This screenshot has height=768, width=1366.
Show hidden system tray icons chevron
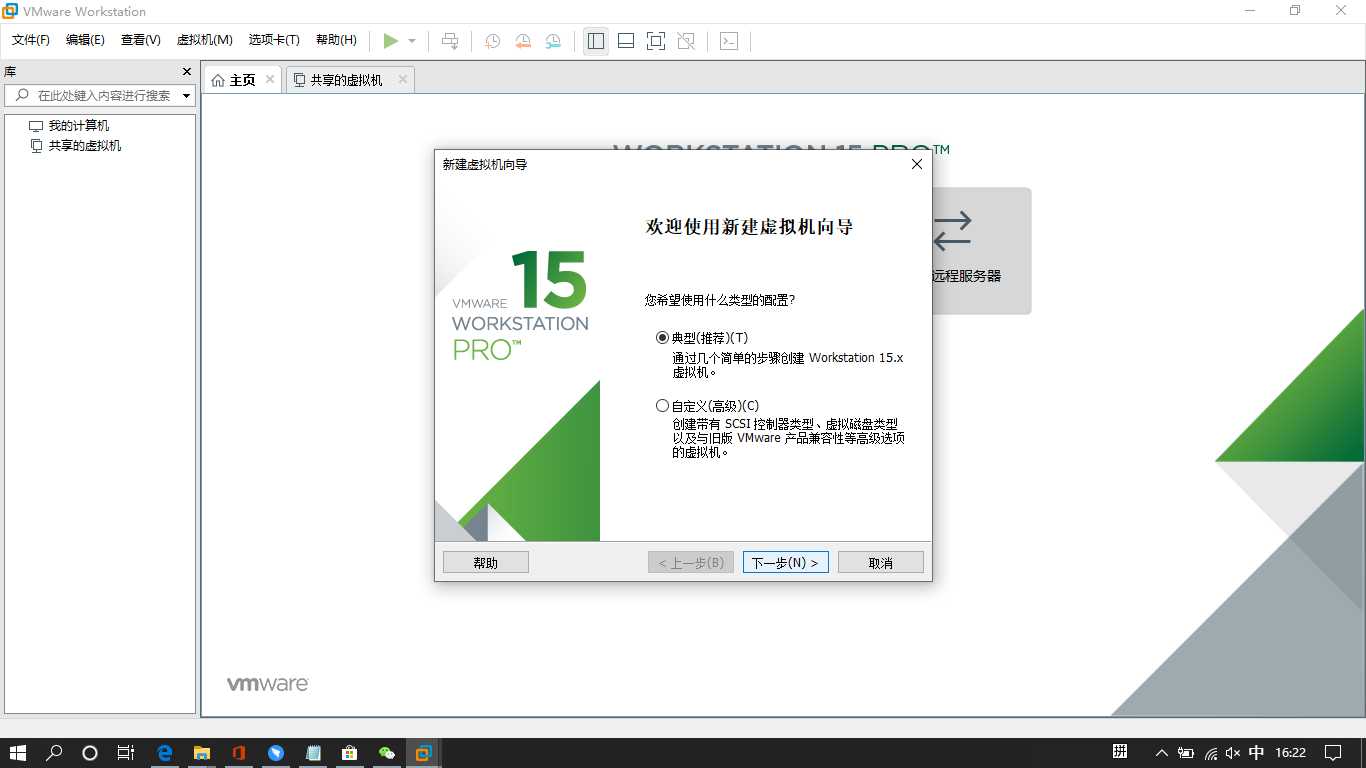[x=1161, y=753]
